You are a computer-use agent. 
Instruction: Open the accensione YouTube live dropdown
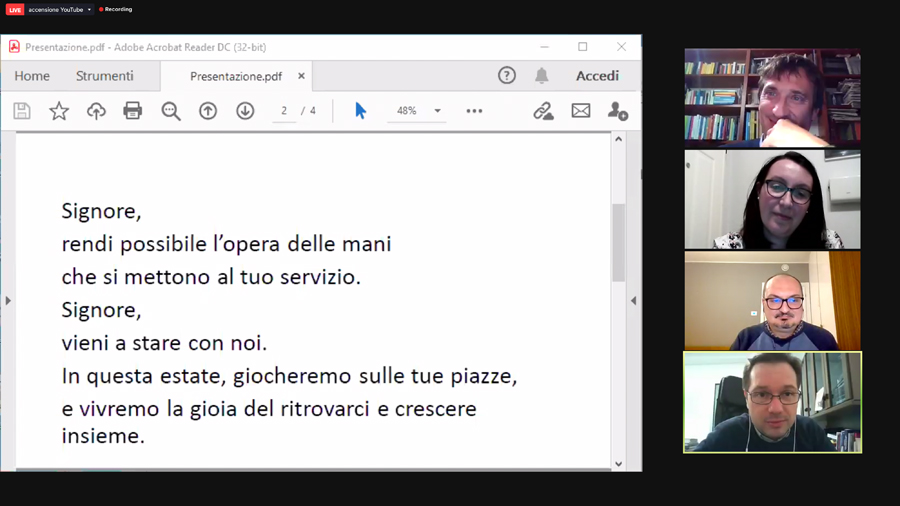(x=89, y=10)
